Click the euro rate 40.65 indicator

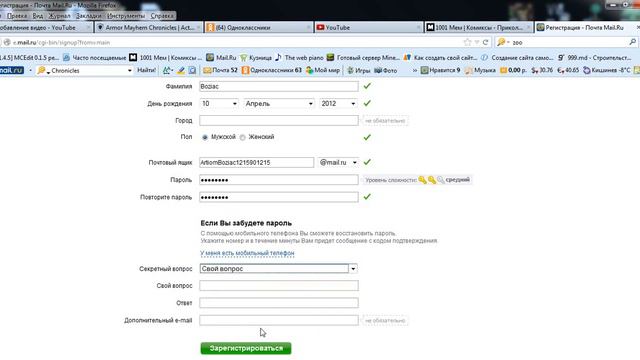pyautogui.click(x=568, y=70)
